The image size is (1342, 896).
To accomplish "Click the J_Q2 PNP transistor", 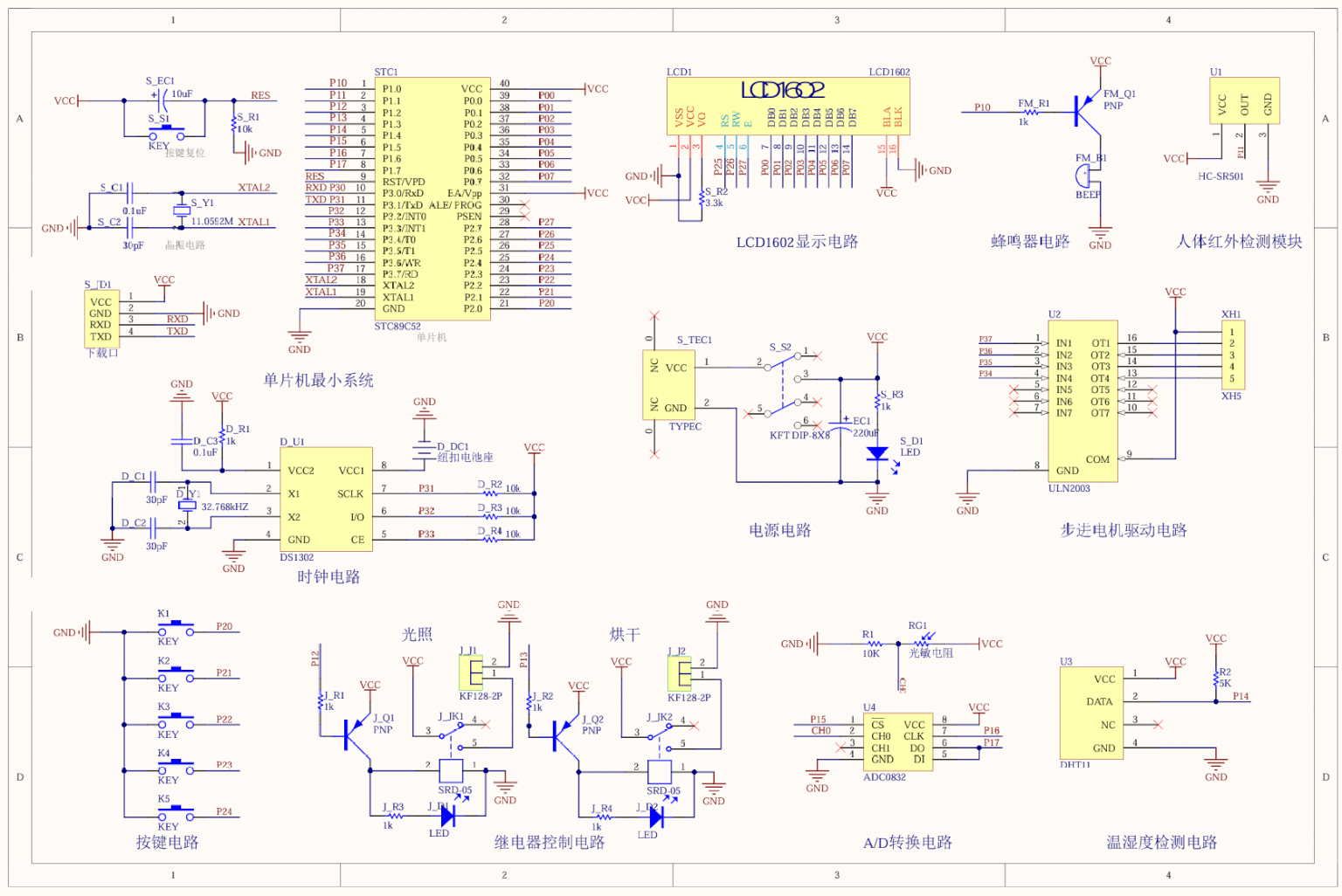I will pyautogui.click(x=565, y=735).
